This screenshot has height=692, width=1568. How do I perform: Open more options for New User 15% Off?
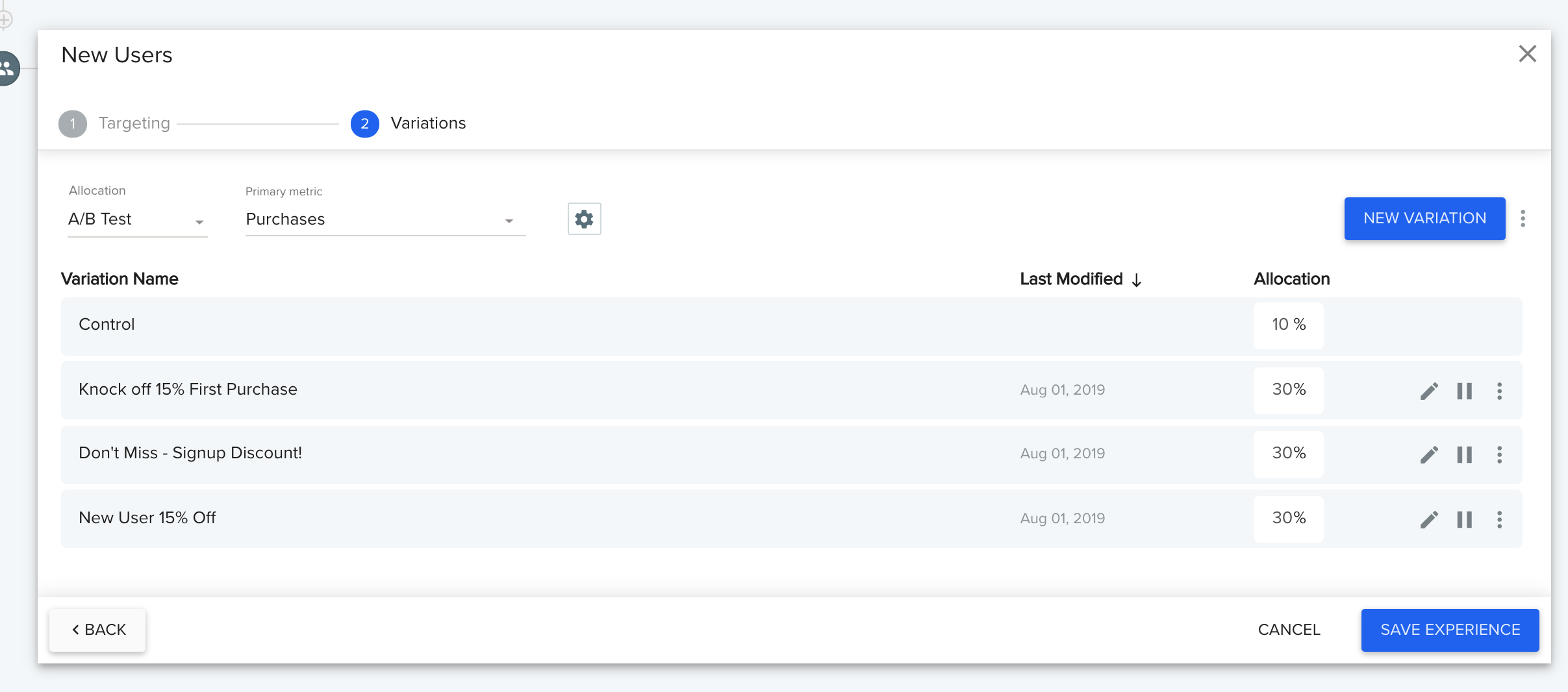click(x=1499, y=519)
